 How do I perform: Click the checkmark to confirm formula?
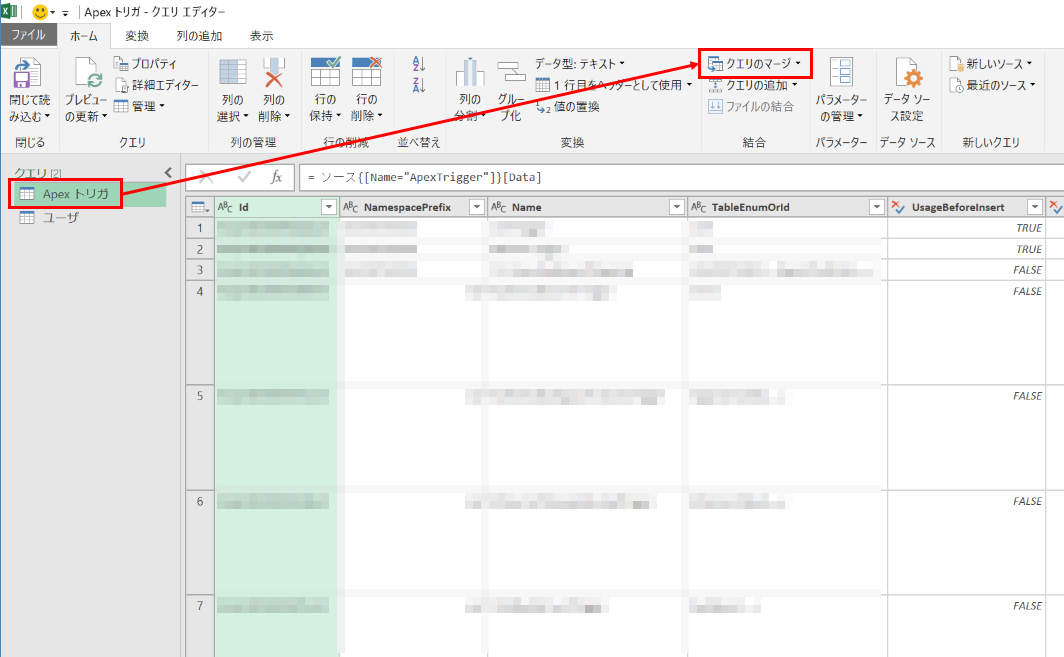244,177
